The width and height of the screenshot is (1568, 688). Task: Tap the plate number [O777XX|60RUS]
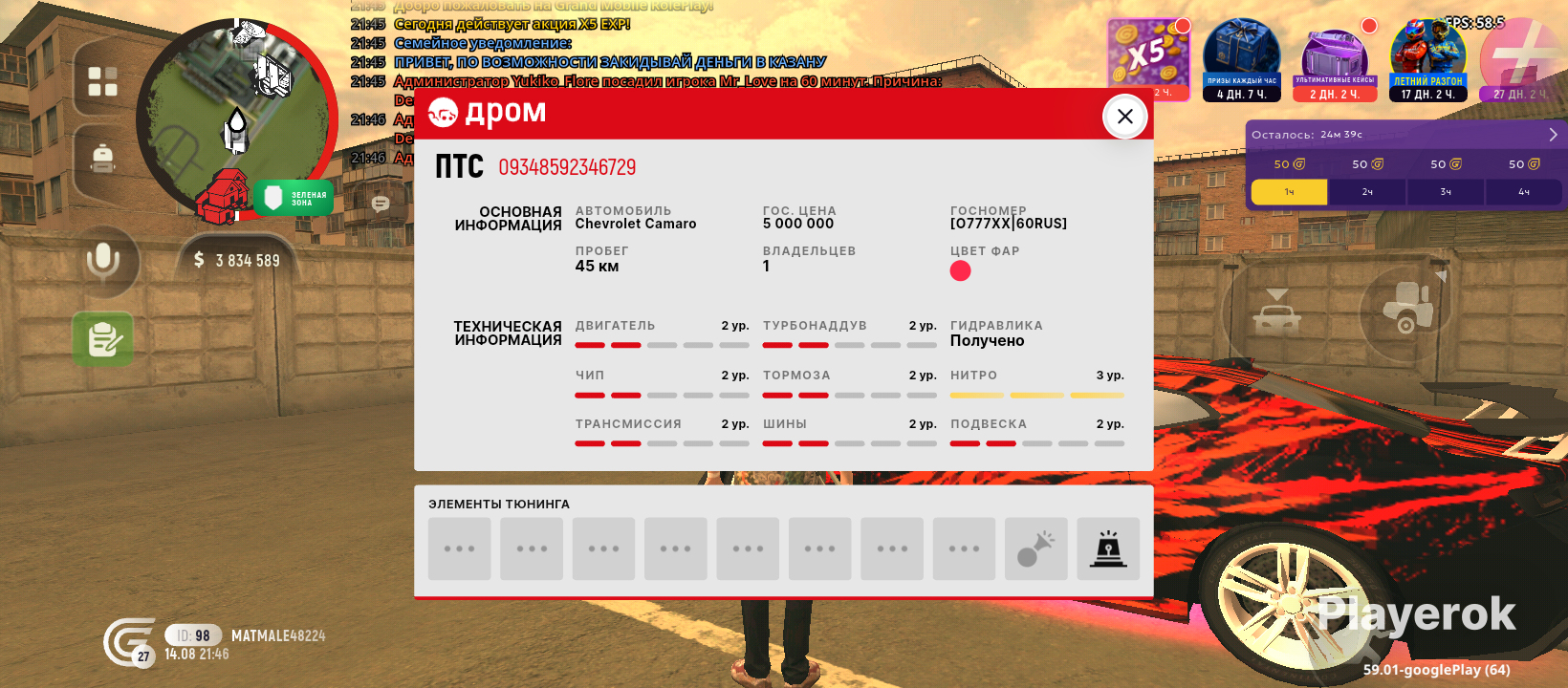(x=1009, y=224)
